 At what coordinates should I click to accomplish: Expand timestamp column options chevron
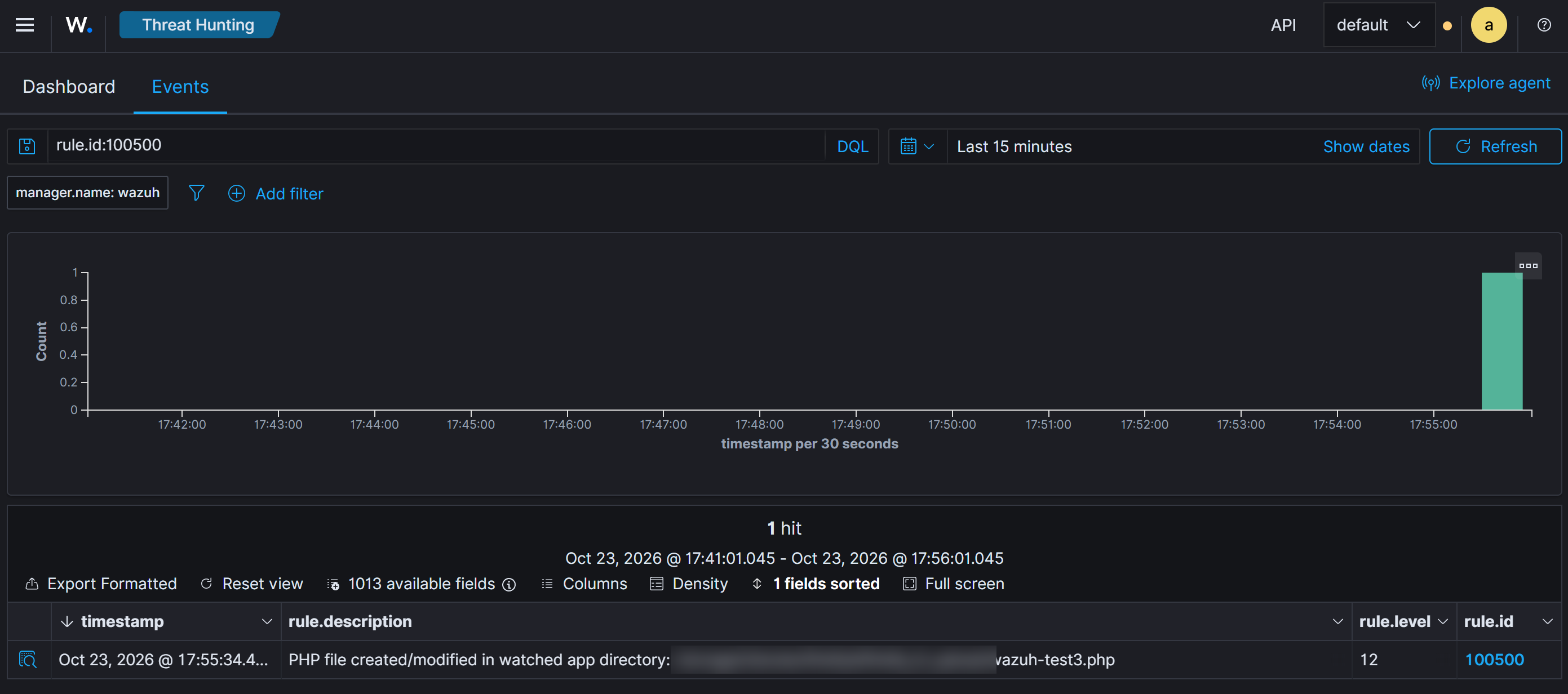(x=266, y=622)
